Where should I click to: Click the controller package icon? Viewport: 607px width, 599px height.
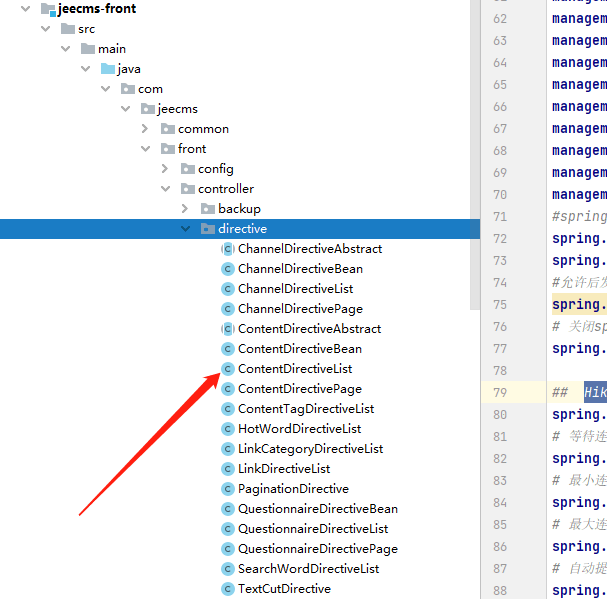(x=188, y=189)
